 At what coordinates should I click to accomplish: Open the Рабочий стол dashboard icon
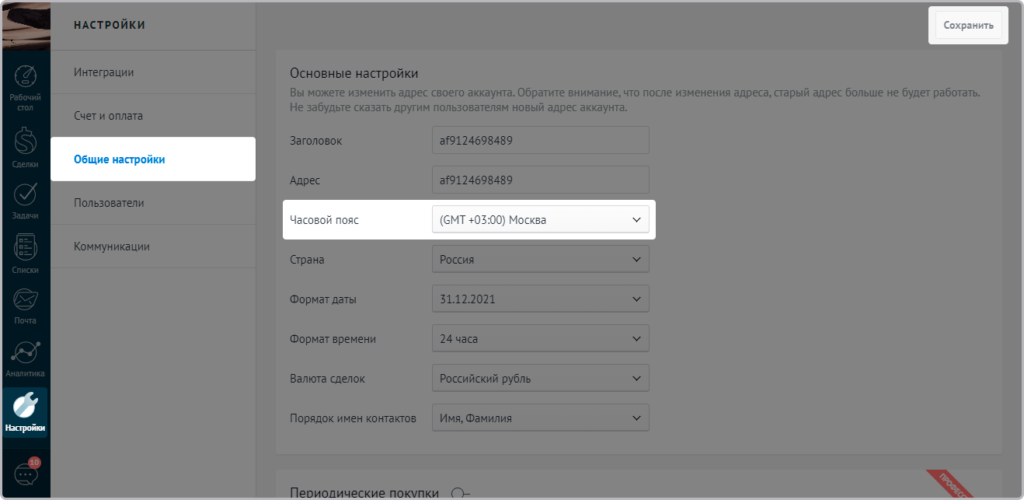click(x=25, y=87)
